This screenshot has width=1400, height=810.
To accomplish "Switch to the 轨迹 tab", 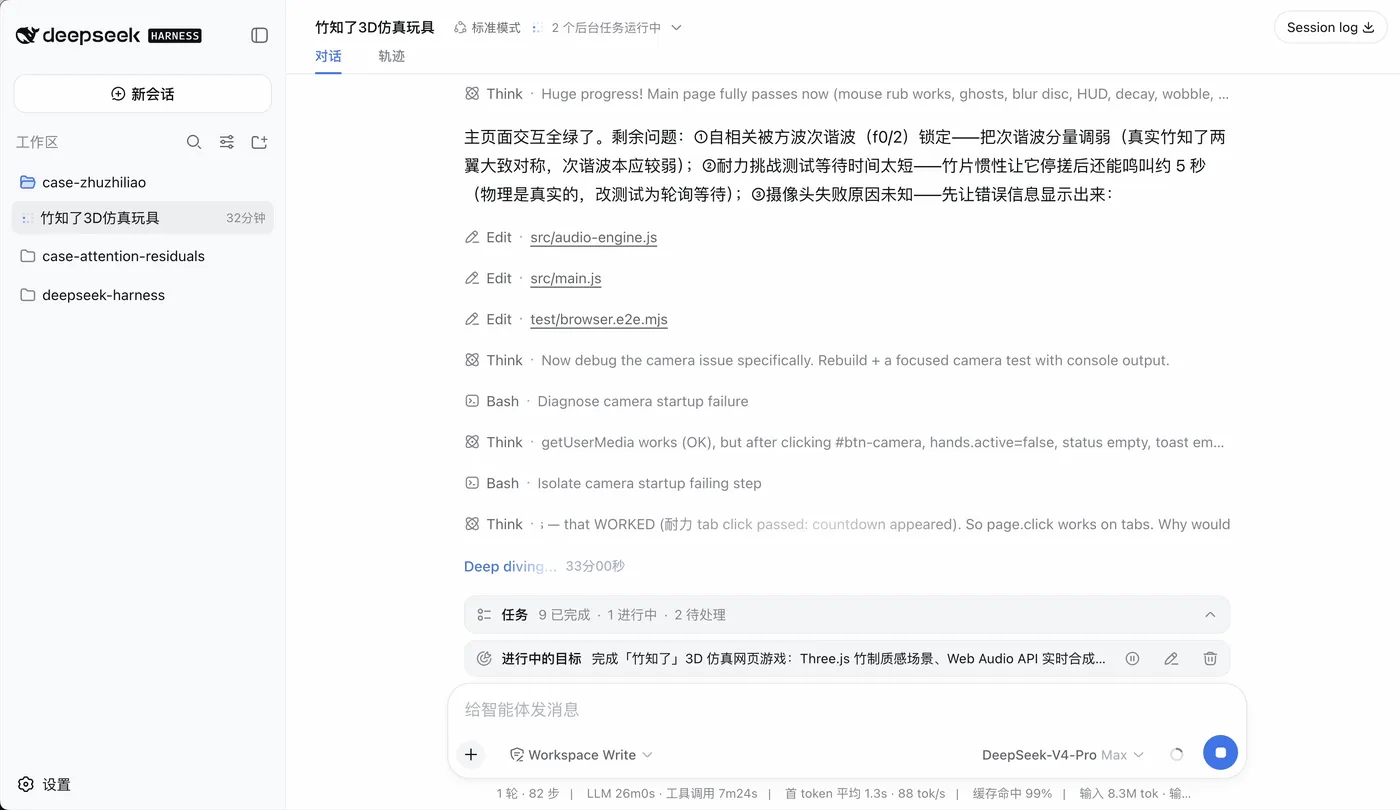I will point(392,56).
